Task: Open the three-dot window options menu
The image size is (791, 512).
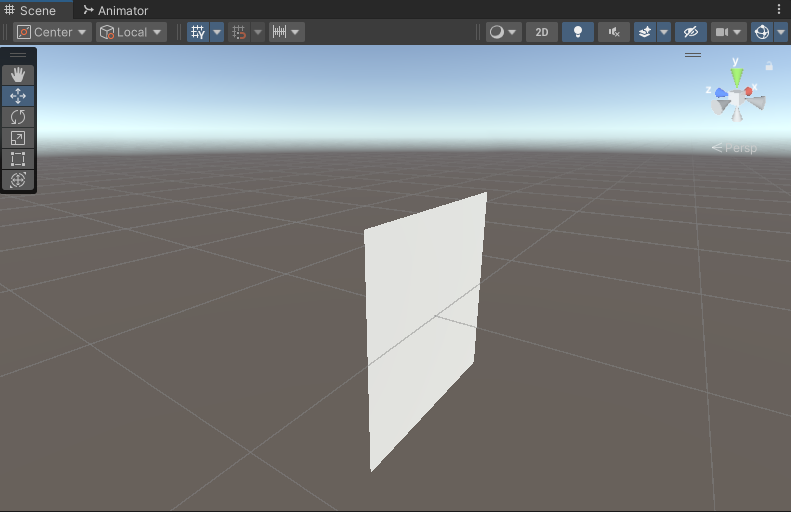Action: [779, 10]
